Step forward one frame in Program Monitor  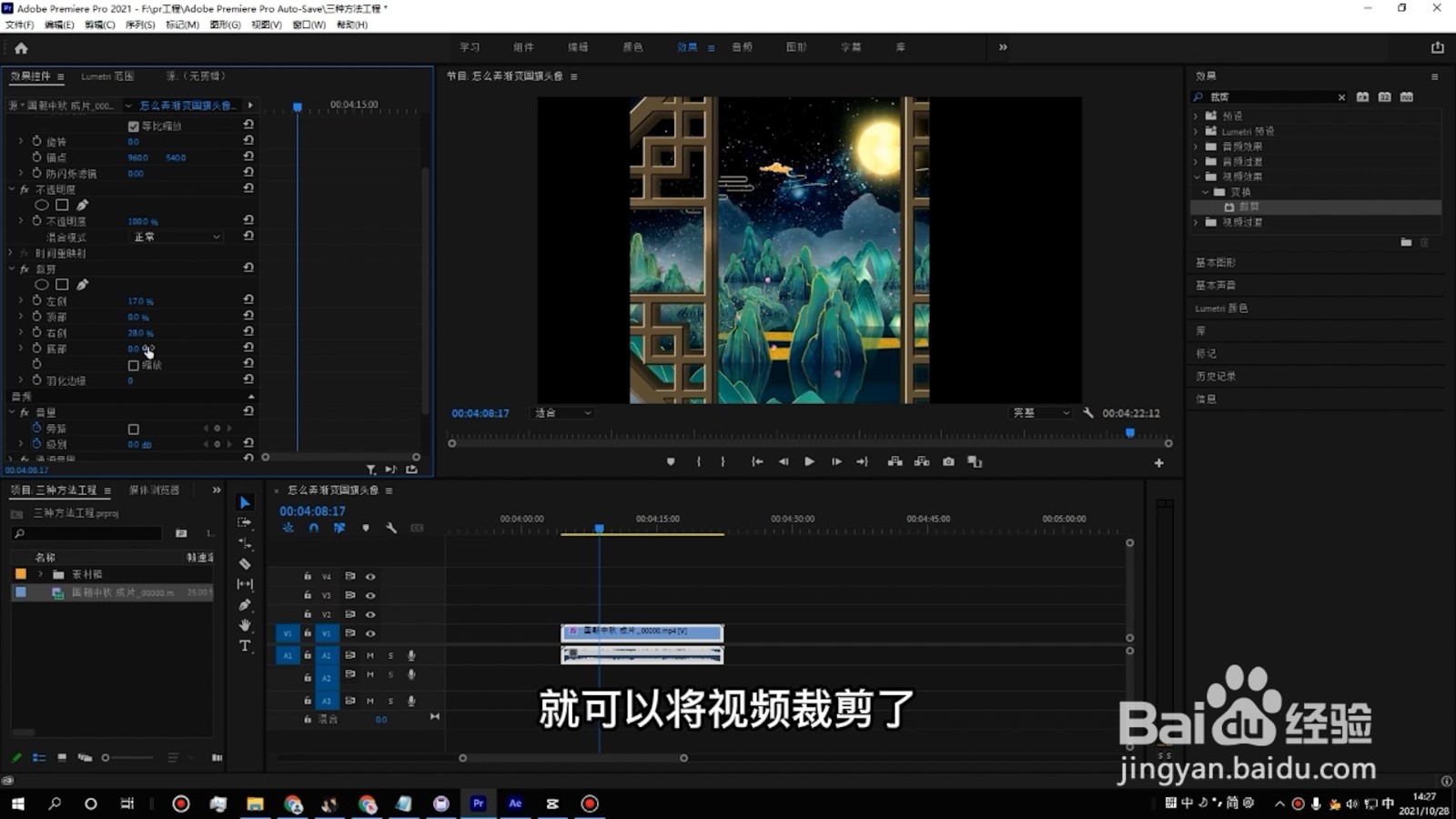click(836, 462)
